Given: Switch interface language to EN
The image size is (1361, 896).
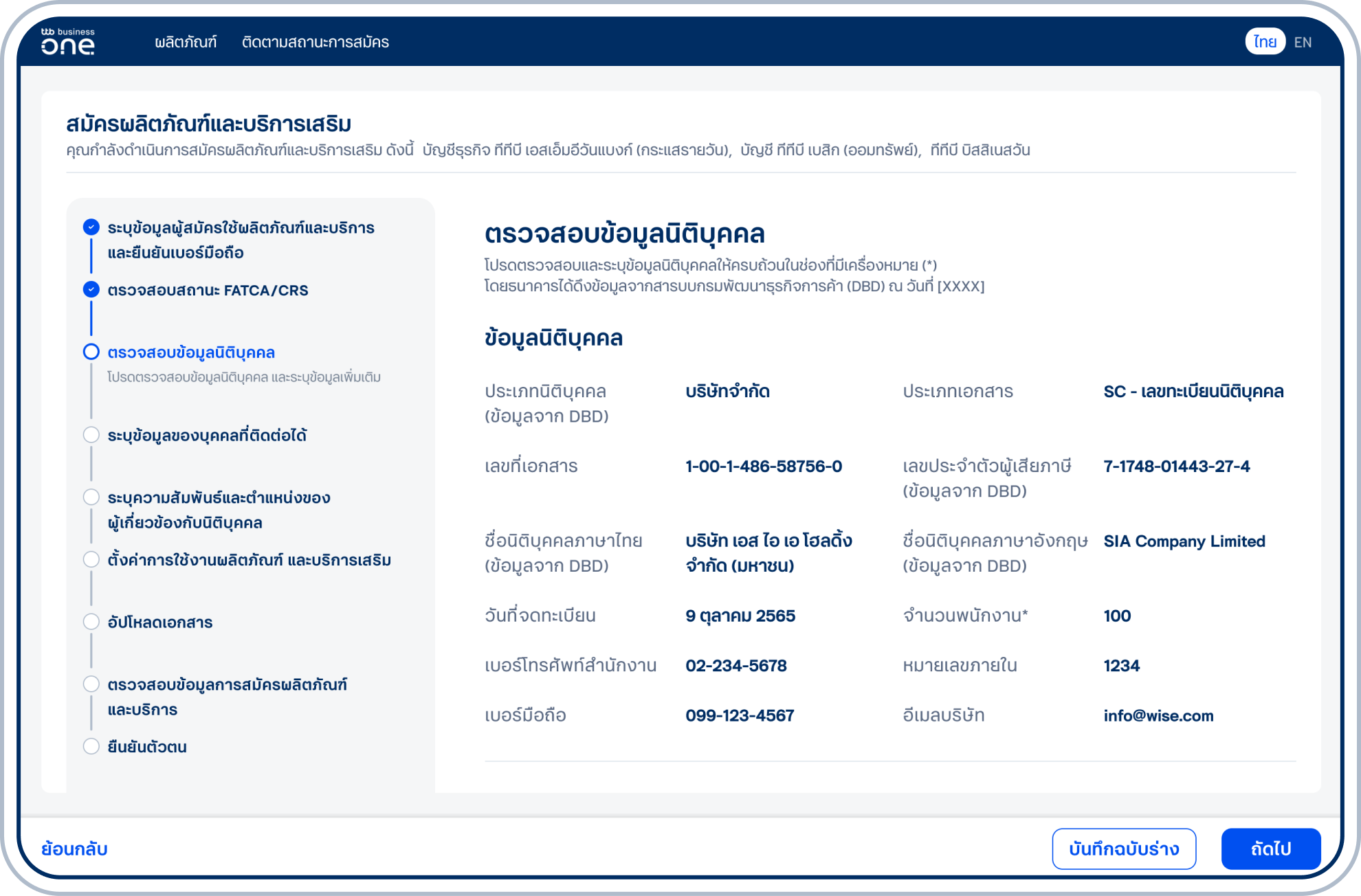Looking at the screenshot, I should [1303, 43].
